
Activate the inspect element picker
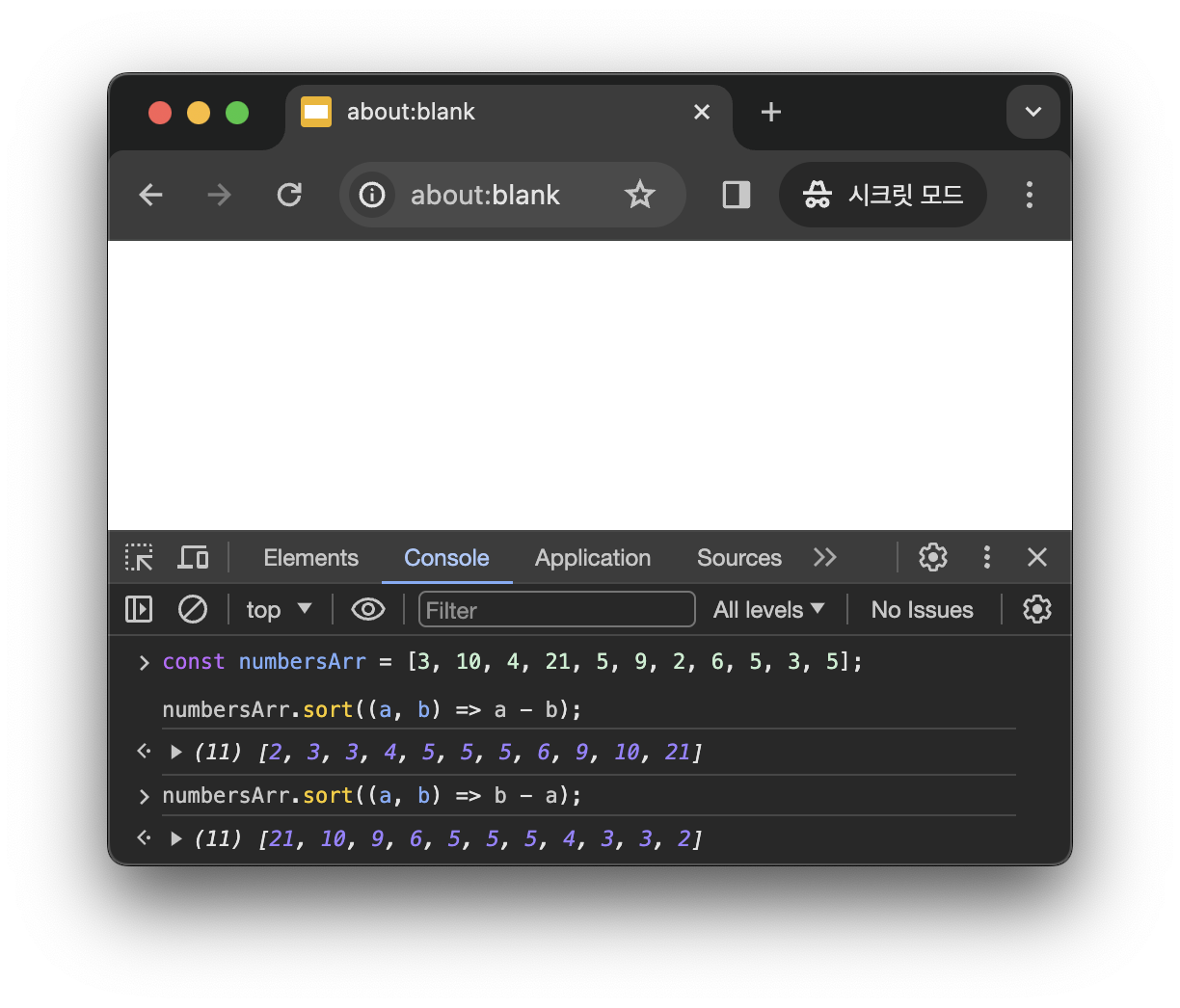pyautogui.click(x=139, y=557)
